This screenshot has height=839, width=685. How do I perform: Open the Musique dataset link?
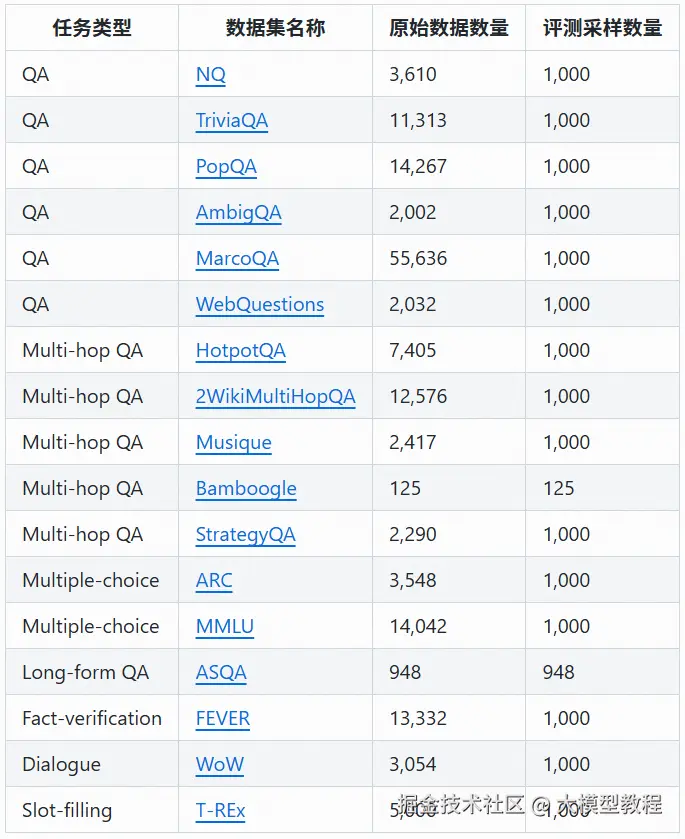click(x=234, y=443)
